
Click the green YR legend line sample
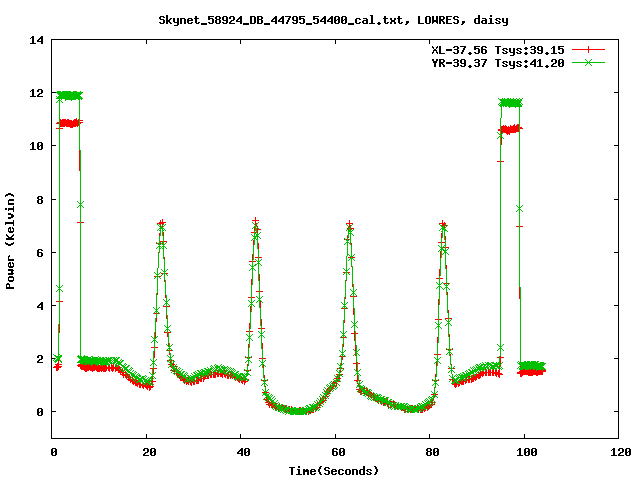coord(588,62)
